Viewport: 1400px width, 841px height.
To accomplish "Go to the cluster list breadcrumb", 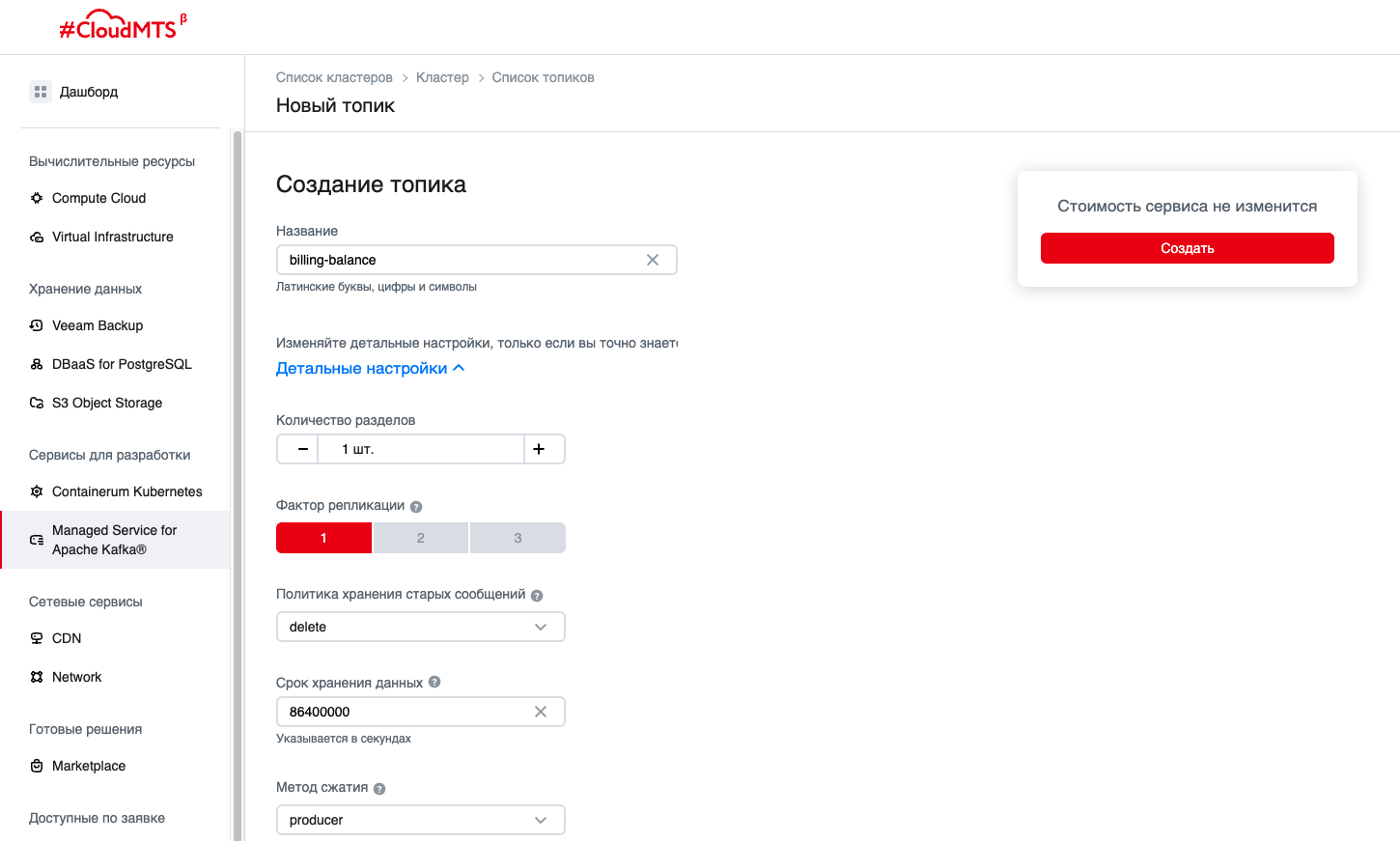I will [334, 77].
